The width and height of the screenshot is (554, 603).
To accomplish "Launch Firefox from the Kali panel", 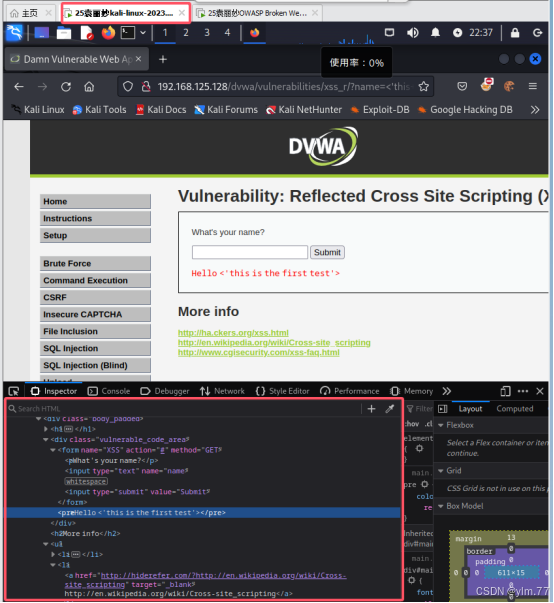I will 108,33.
